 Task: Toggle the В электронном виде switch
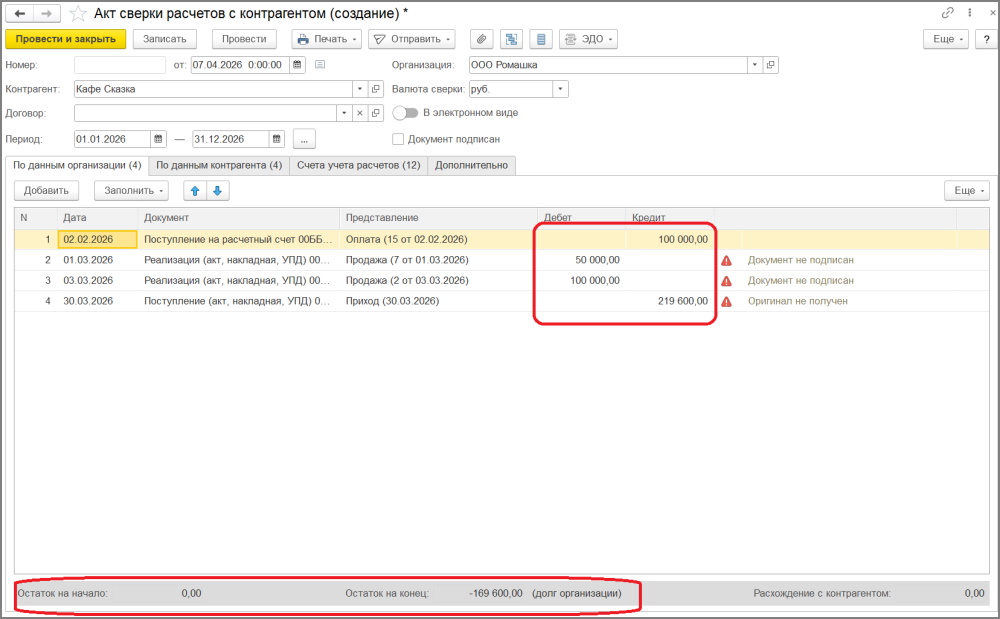coord(405,113)
